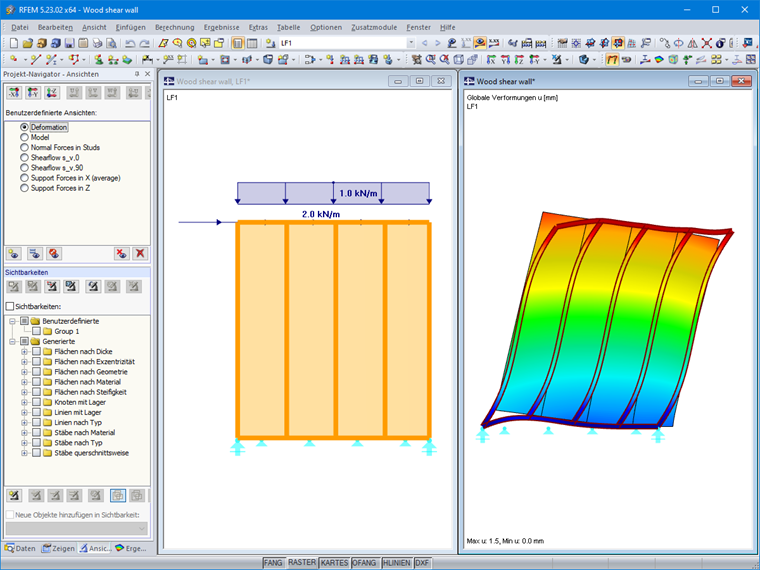Screen dimensions: 760x570
Task: Create new user-defined view eye icon
Action: 14,253
